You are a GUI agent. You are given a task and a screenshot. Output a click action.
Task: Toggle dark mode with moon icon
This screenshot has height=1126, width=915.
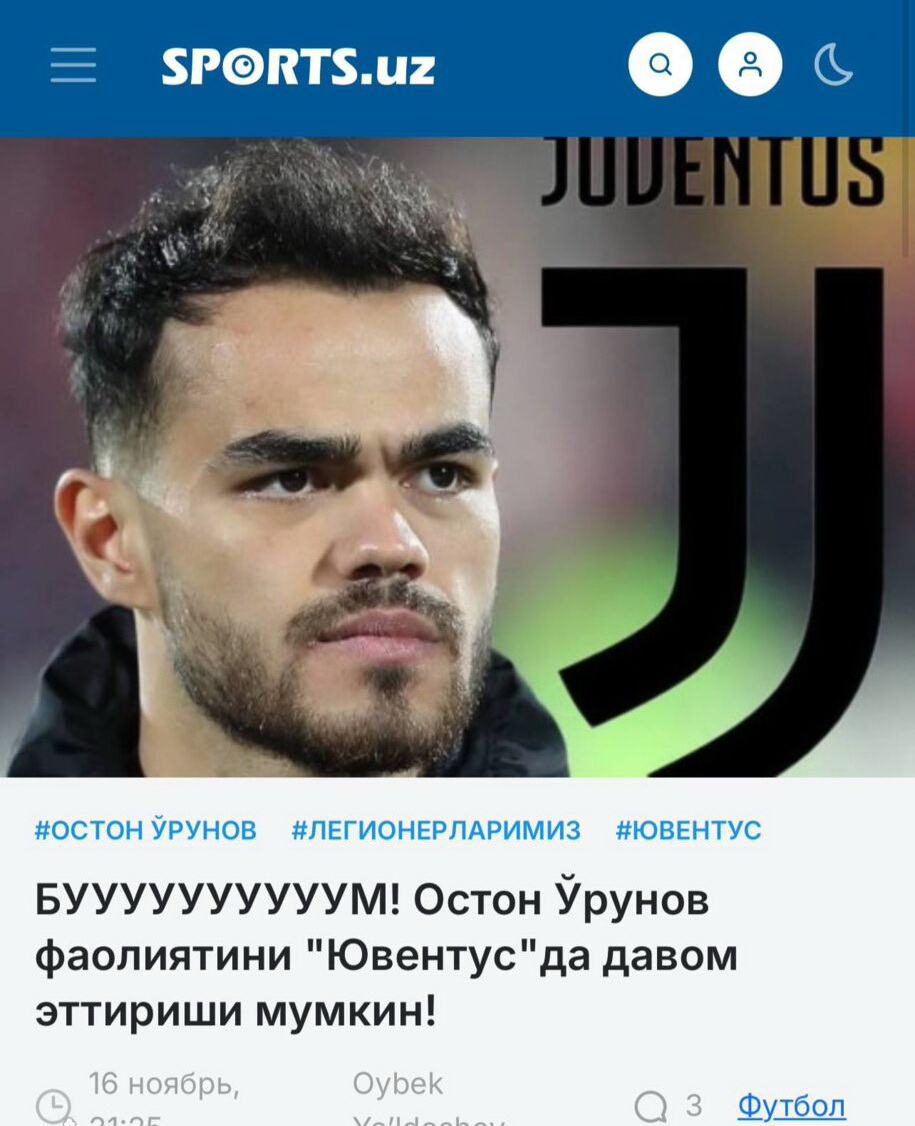[833, 65]
